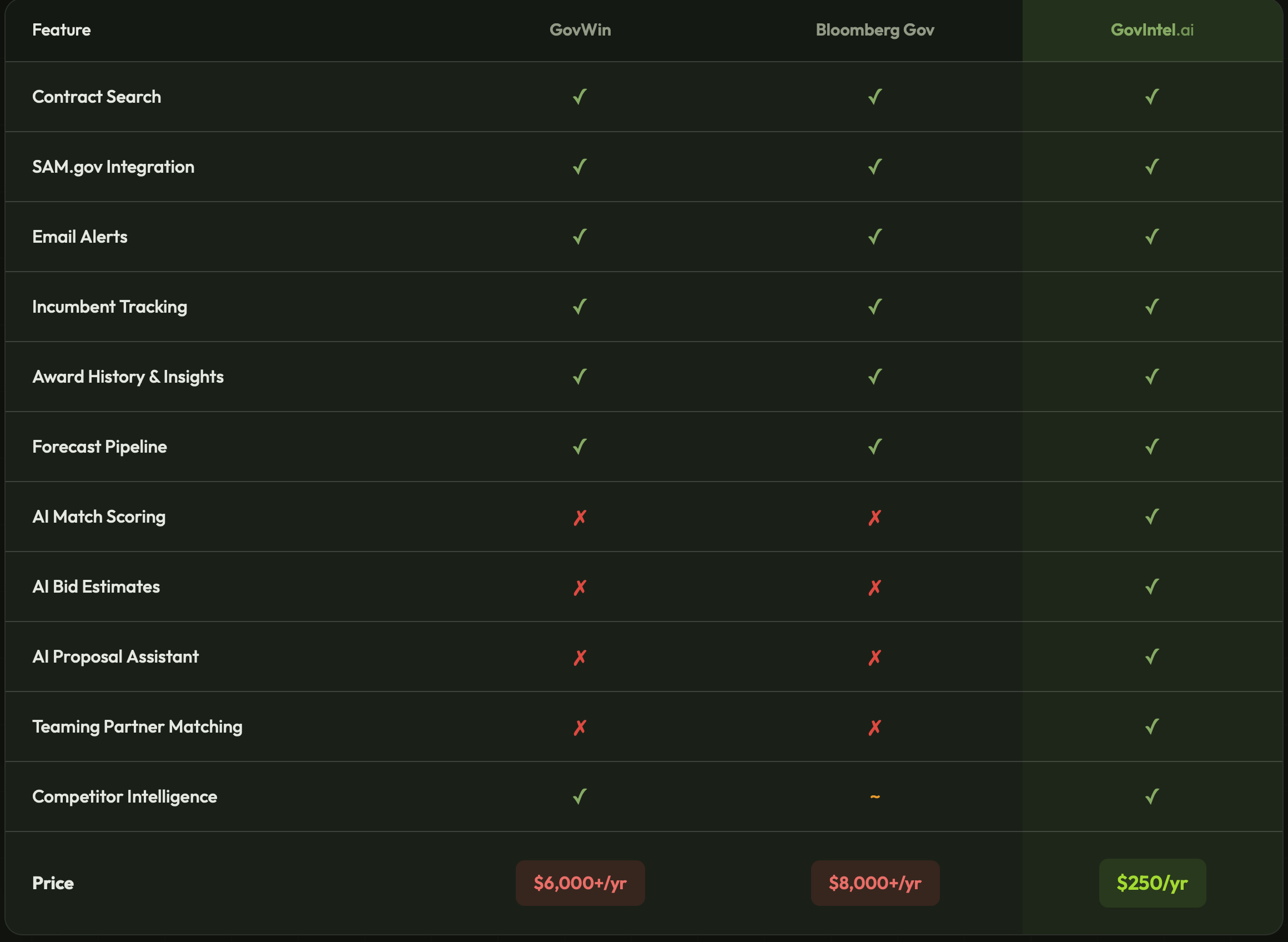Click GovIntel.ai's checkmark for AI Proposal Assistant

(1151, 657)
